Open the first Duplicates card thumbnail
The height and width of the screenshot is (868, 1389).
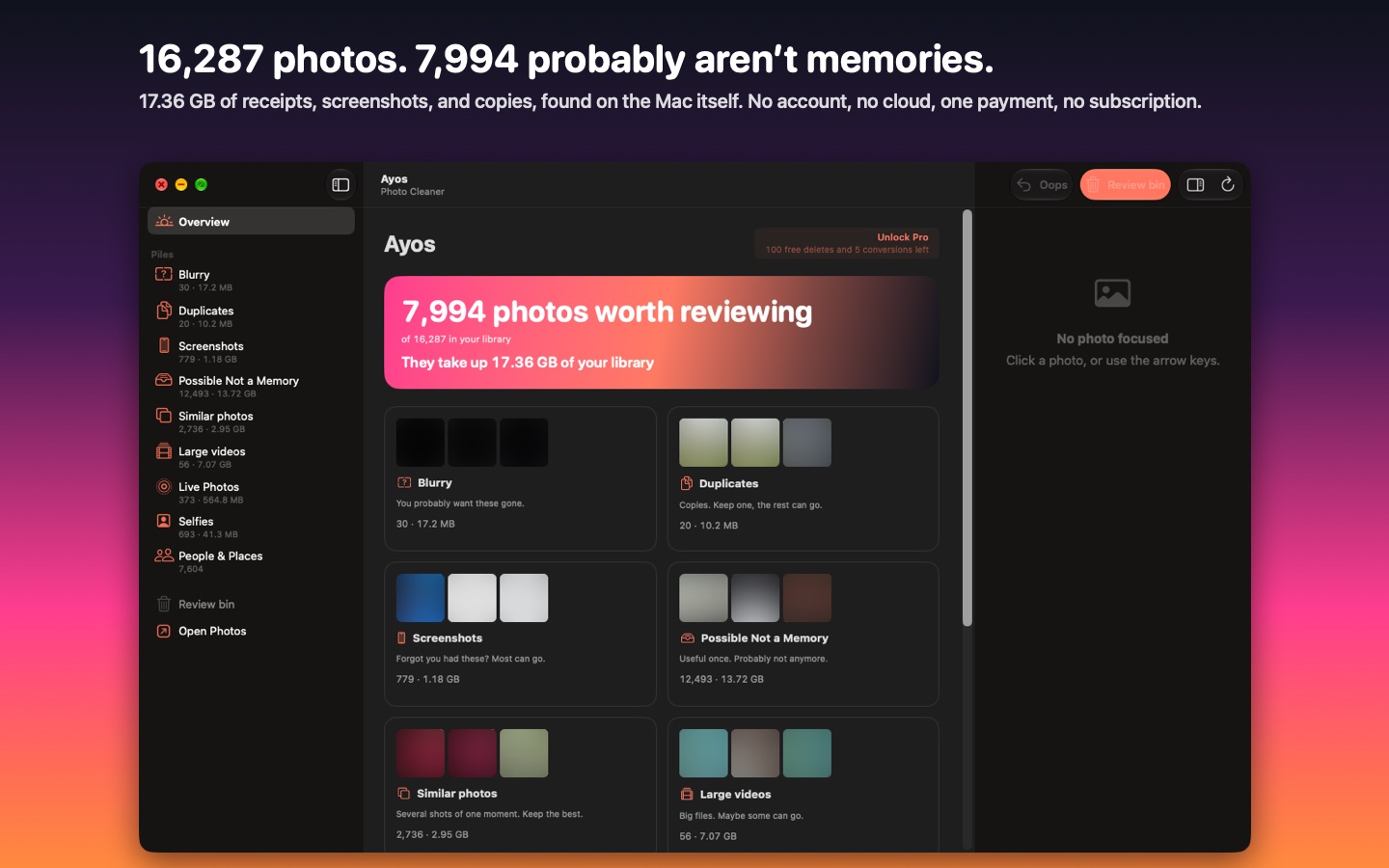[x=703, y=443]
